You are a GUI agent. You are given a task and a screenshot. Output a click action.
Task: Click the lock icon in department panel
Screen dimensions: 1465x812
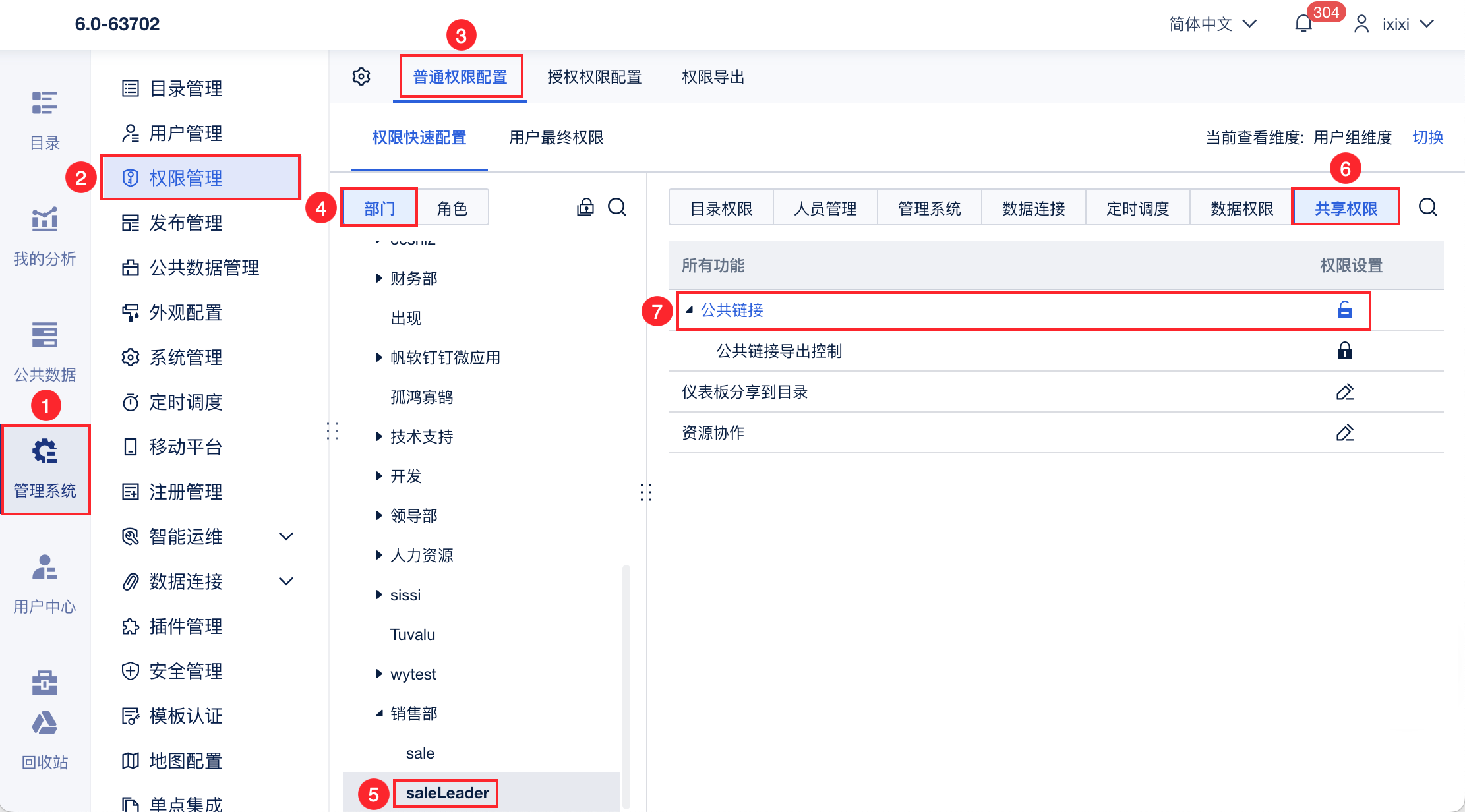[x=585, y=208]
